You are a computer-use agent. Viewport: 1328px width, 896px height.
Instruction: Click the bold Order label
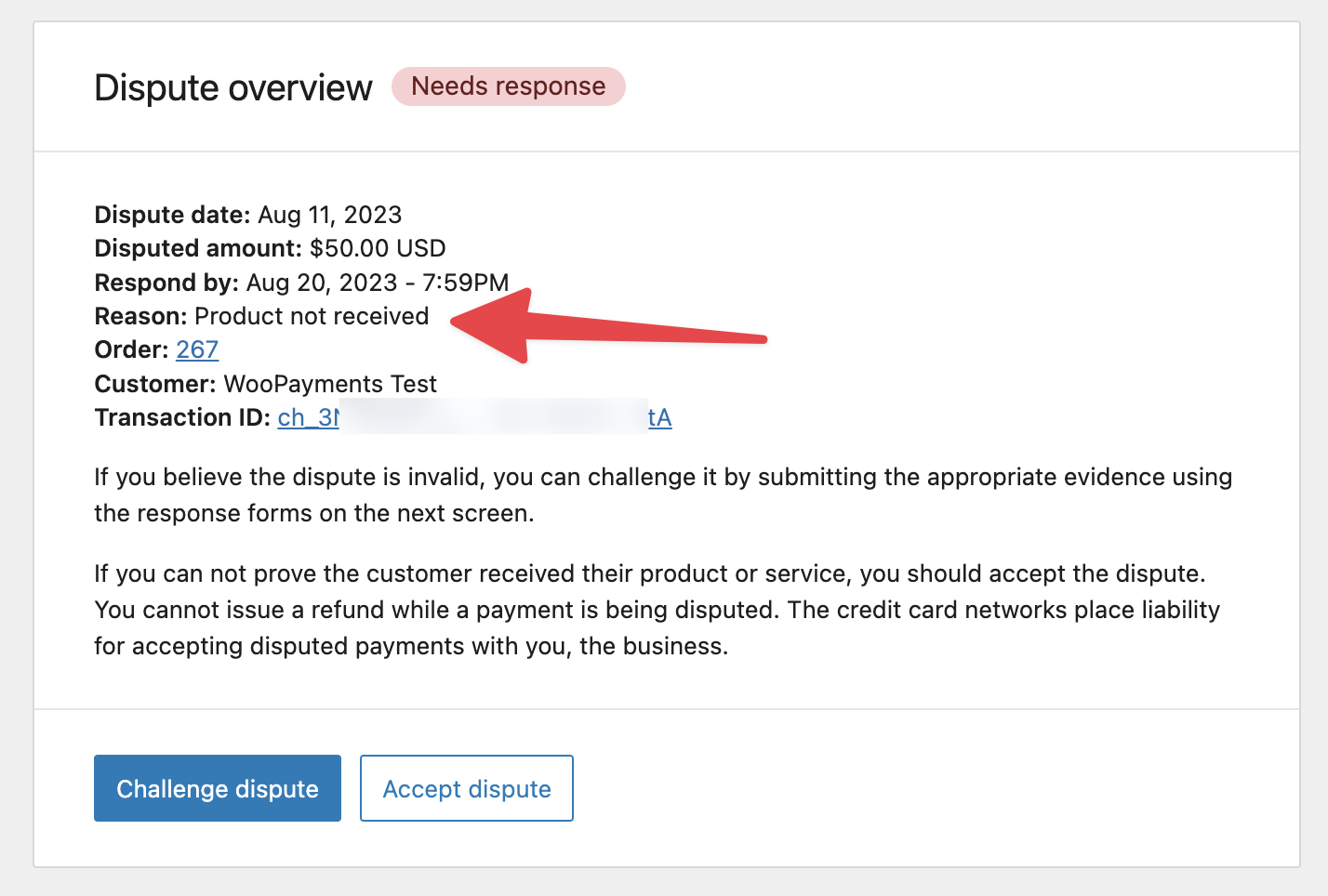tap(131, 349)
